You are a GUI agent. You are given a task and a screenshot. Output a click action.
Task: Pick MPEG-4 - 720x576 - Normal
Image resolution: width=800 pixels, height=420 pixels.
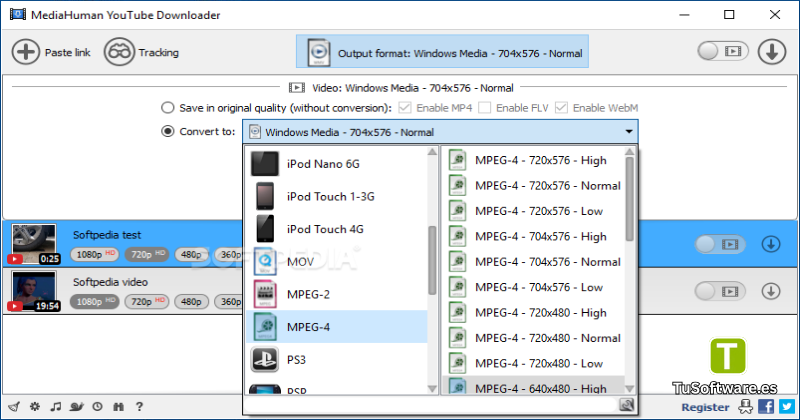tap(533, 186)
